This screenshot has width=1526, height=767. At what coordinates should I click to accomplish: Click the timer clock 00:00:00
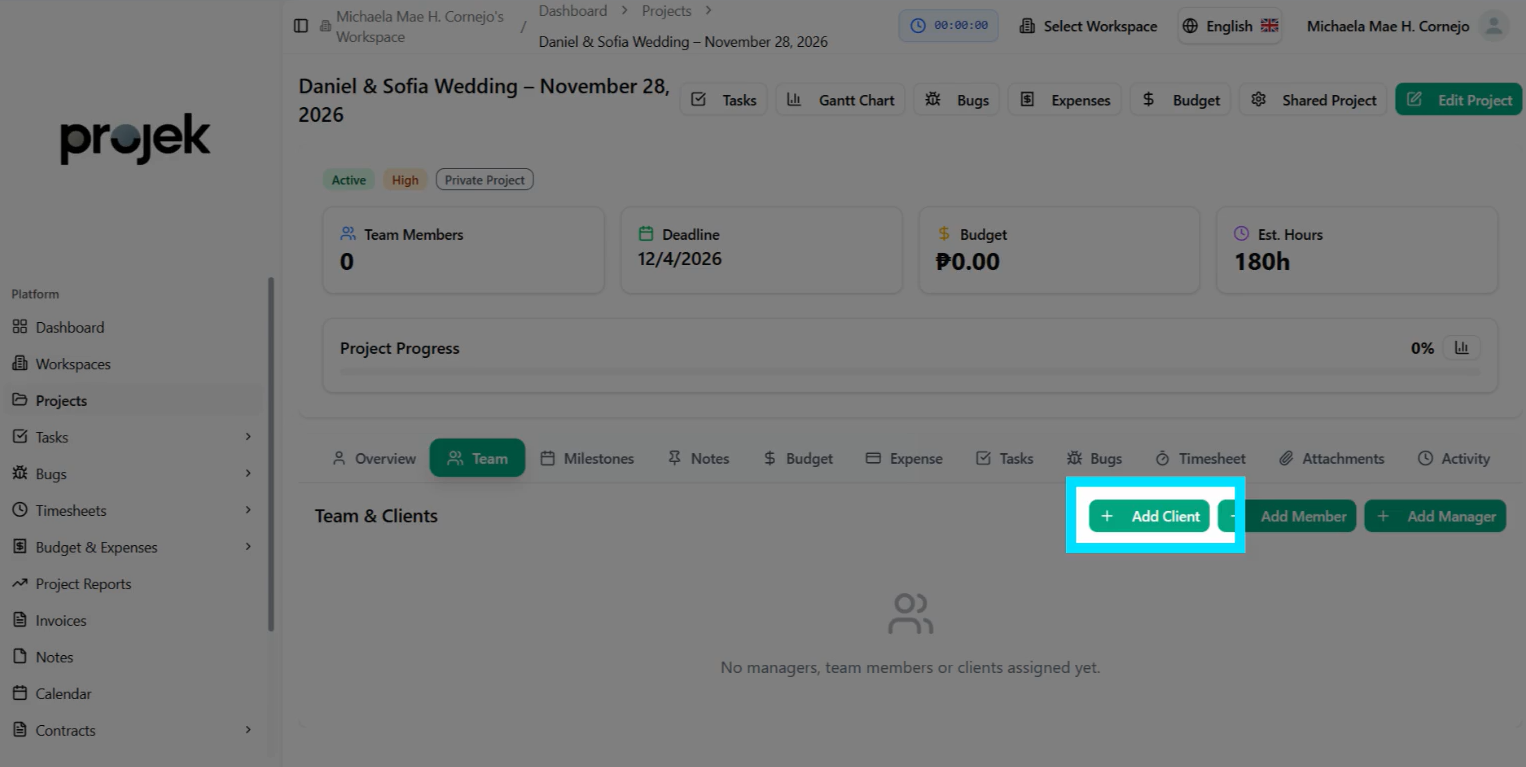point(949,26)
